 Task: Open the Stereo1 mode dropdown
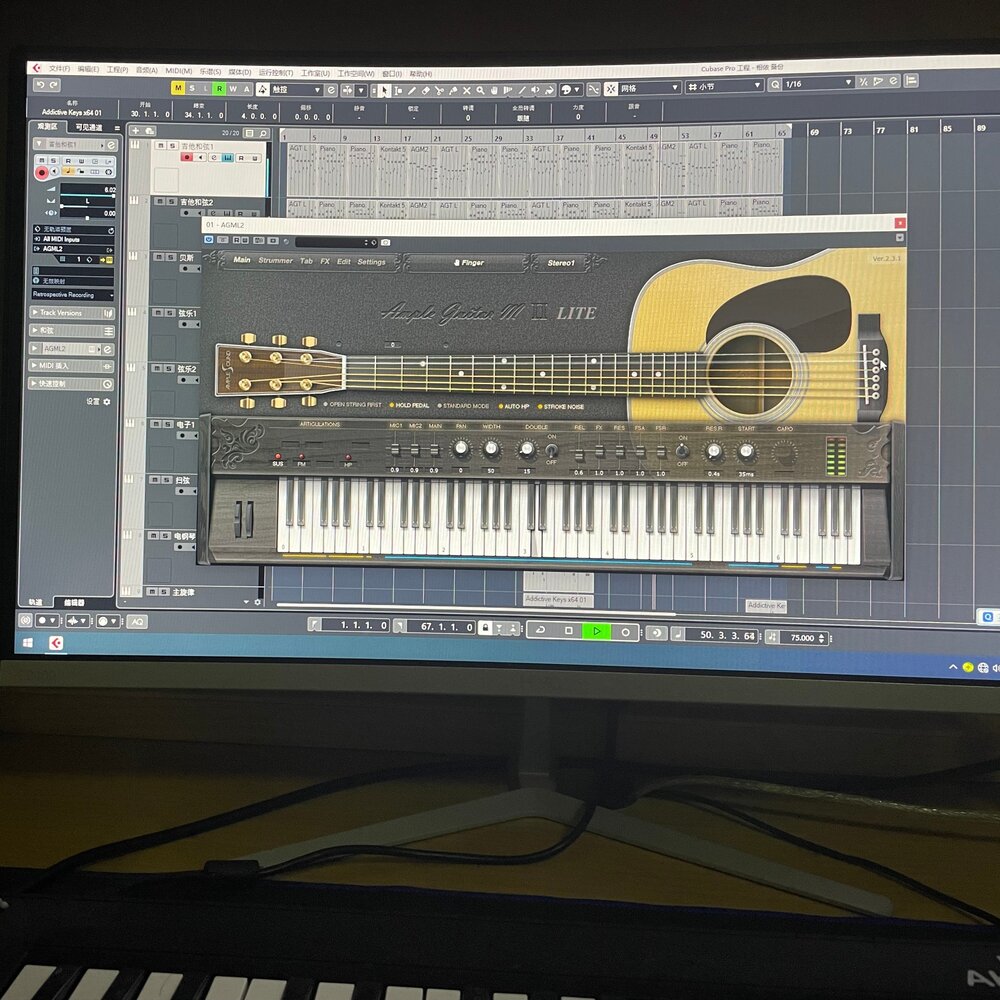(x=562, y=263)
